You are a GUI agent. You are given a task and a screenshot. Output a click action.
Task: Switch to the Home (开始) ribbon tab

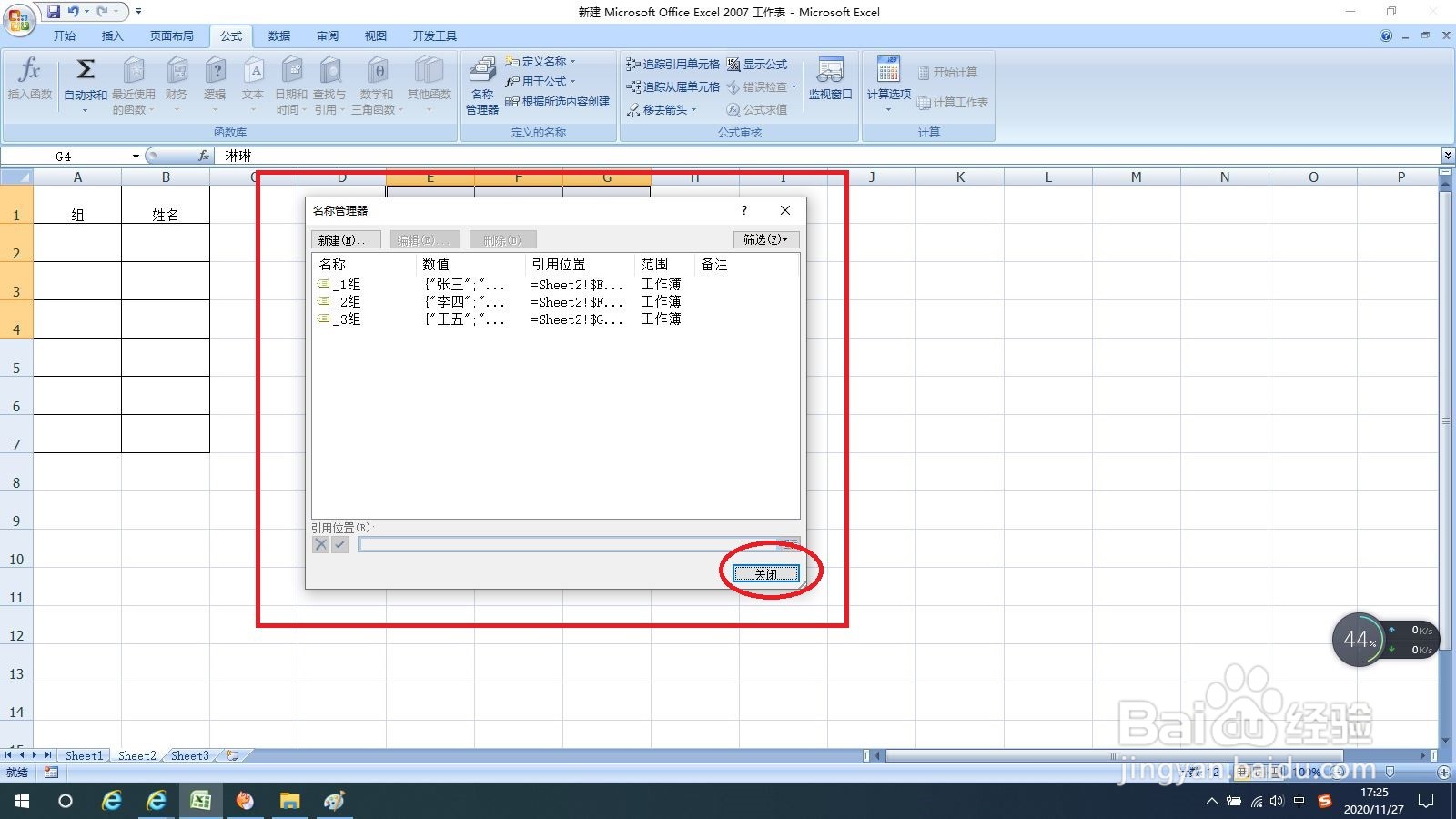[65, 36]
